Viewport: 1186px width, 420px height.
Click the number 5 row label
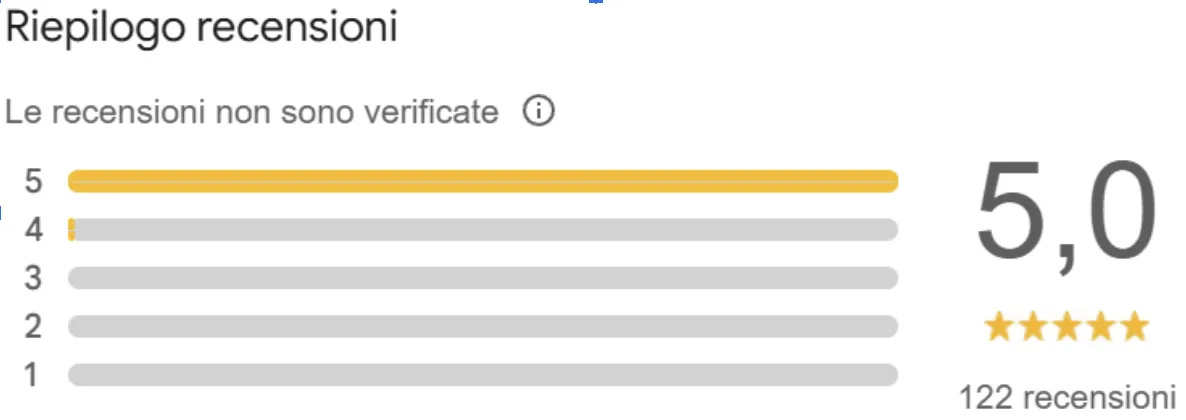pos(34,181)
